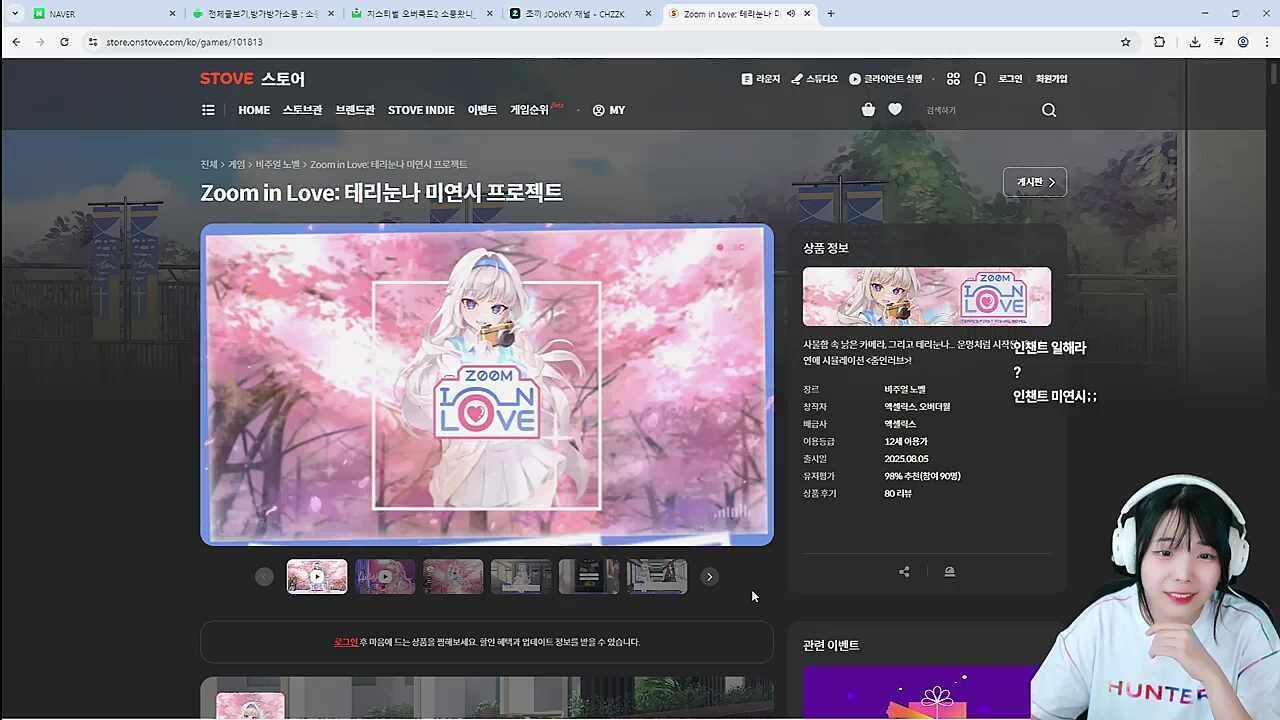Select the first video thumbnail in gallery
The height and width of the screenshot is (720, 1280).
click(x=317, y=577)
